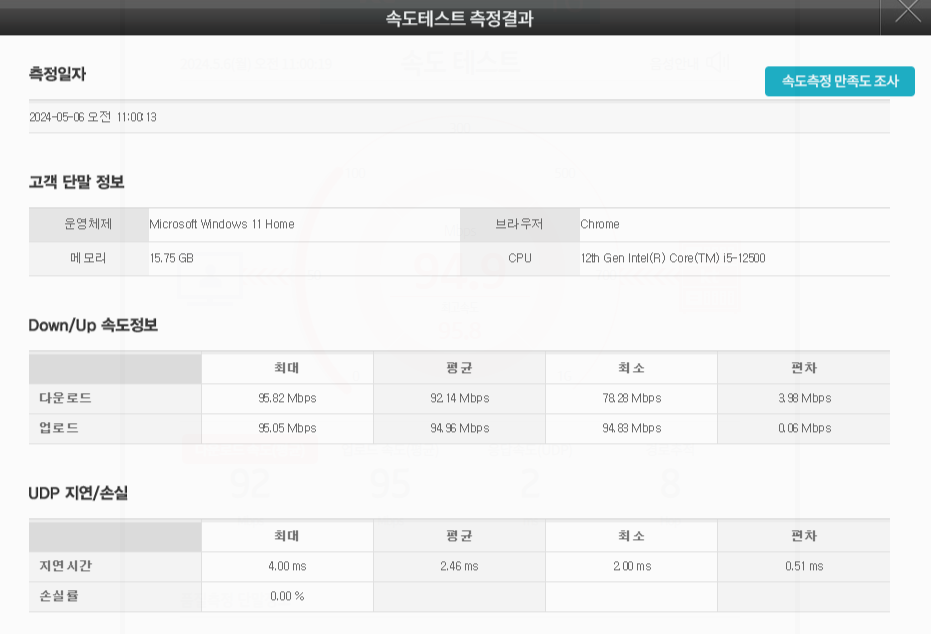Click upload deviation 0.06 Mbps cell

click(804, 428)
